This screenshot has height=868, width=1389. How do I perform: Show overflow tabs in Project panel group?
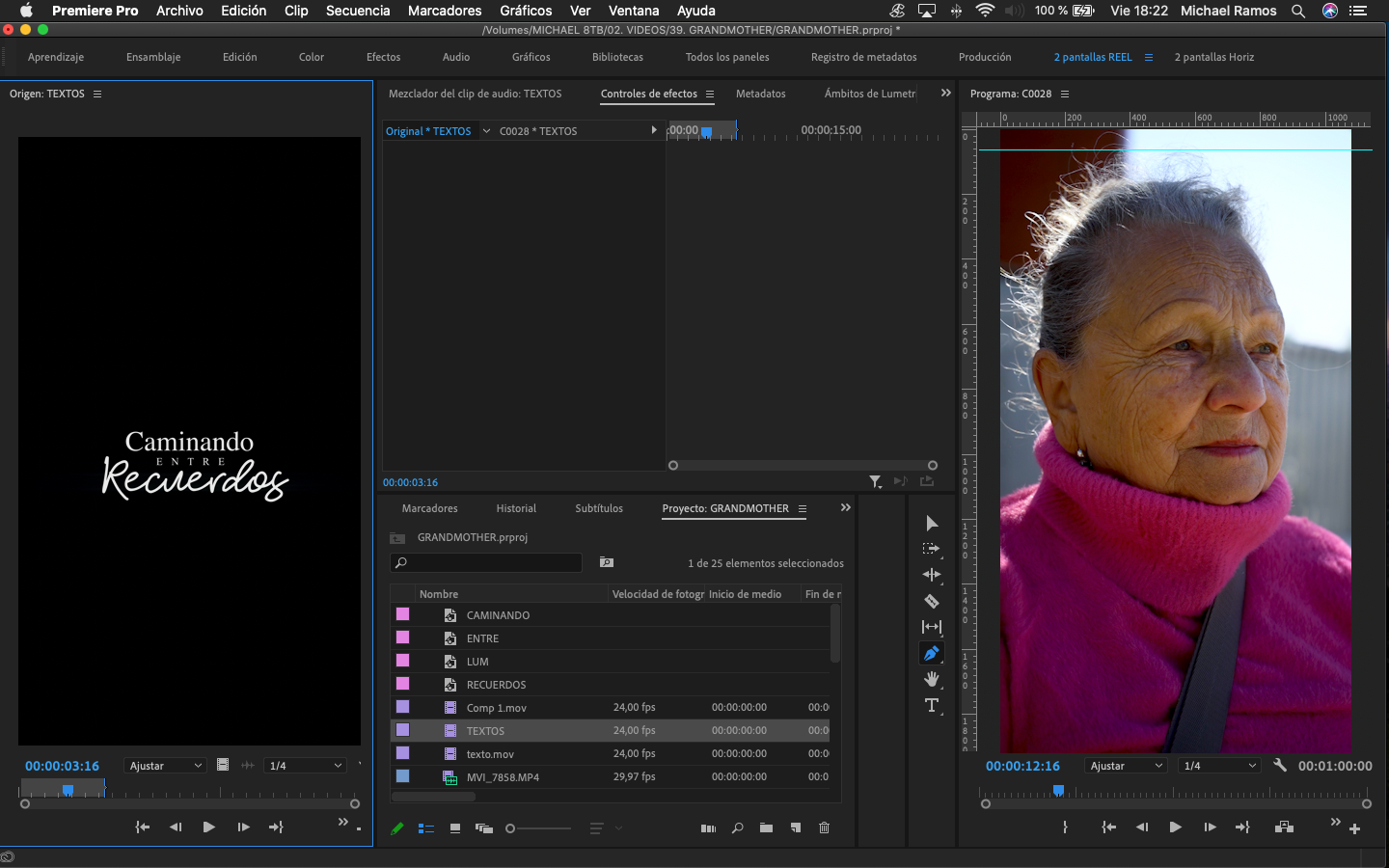tap(845, 507)
